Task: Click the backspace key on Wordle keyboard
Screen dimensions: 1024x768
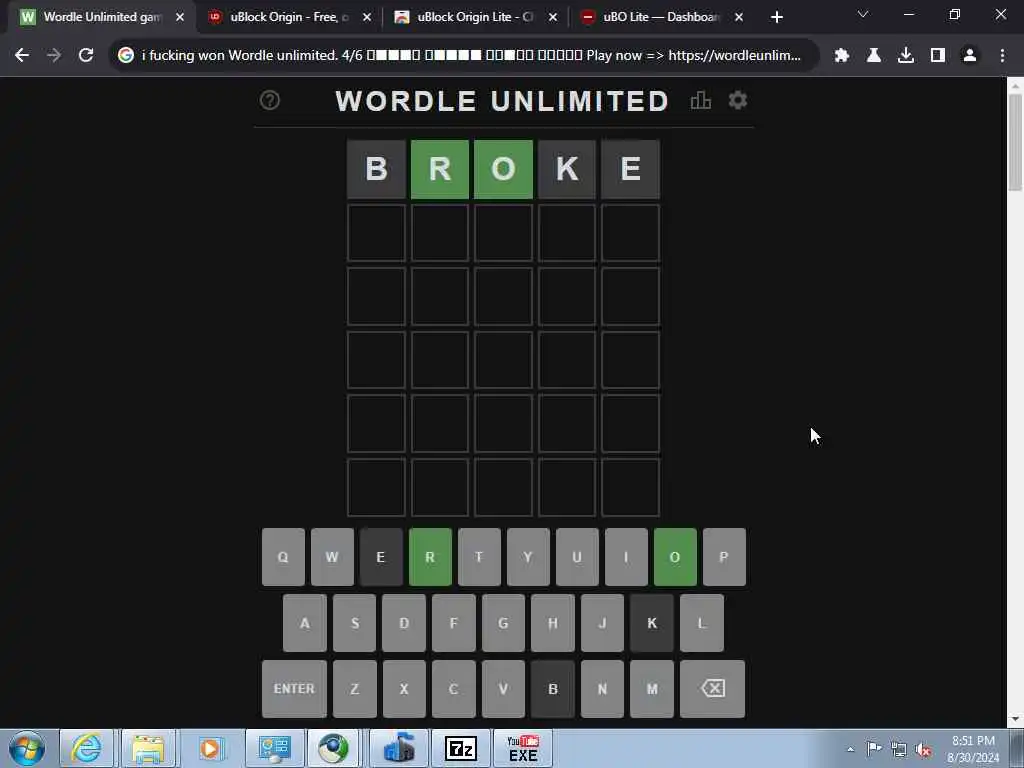Action: 712,689
